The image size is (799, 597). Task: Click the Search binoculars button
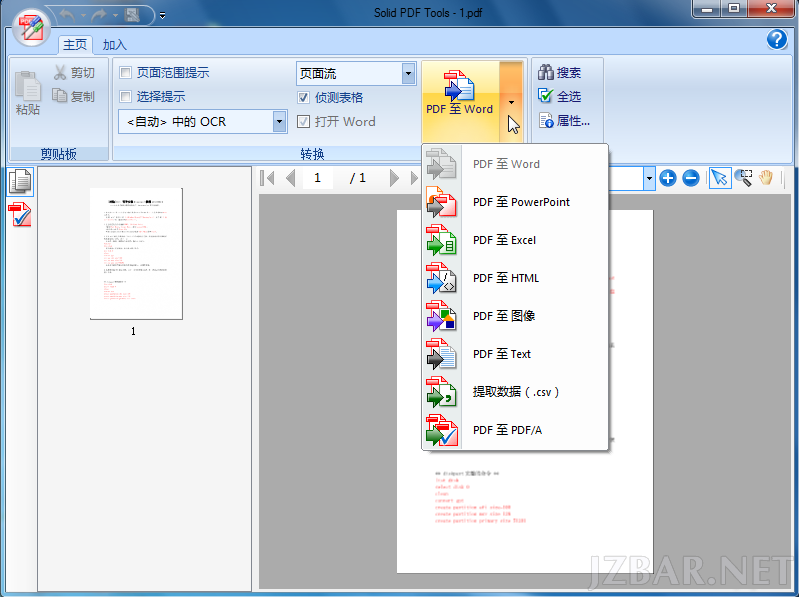pos(560,72)
